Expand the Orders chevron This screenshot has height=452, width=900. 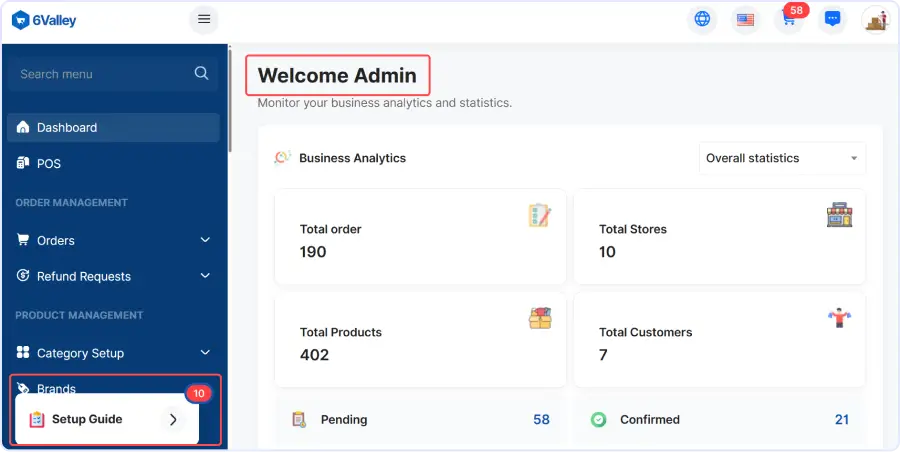(x=205, y=239)
